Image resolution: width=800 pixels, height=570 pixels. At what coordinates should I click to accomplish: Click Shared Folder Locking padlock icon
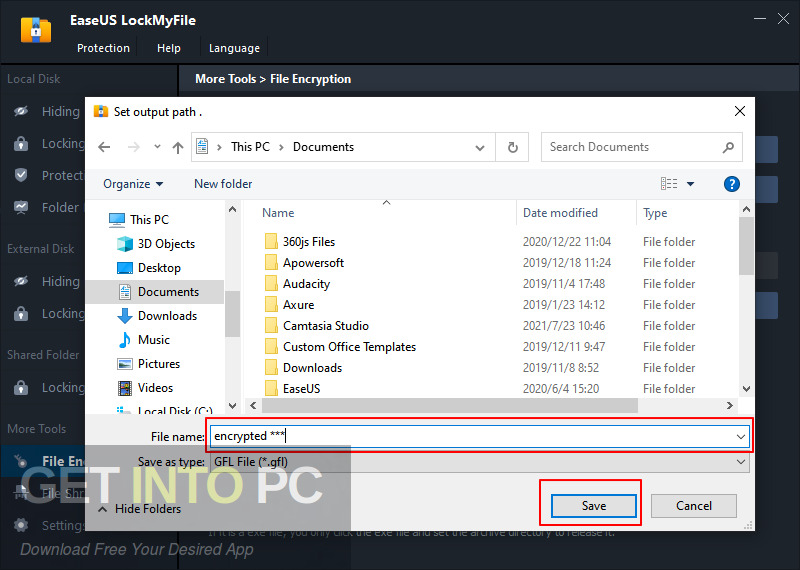click(x=21, y=387)
